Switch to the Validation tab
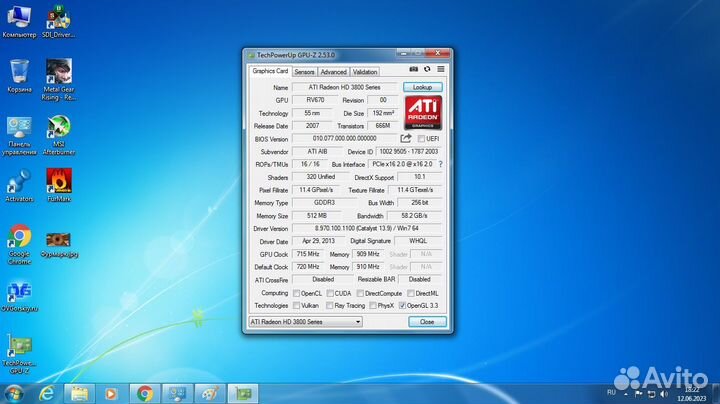Screen dimensions: 720x404 [365, 72]
